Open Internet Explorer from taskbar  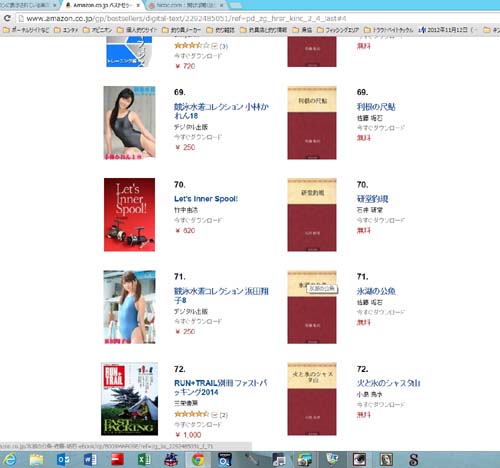(10, 460)
